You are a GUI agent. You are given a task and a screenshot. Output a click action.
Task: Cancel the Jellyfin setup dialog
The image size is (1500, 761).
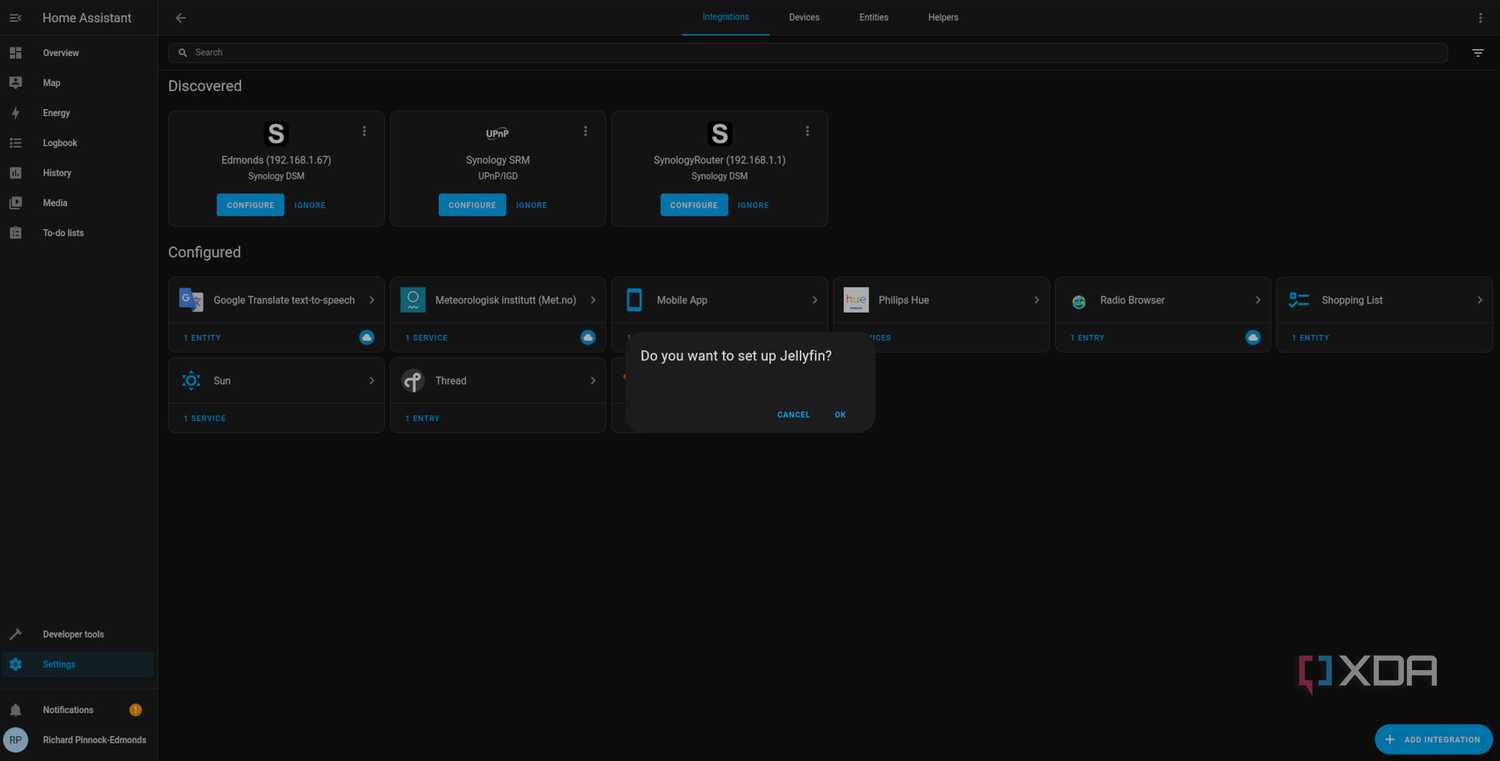click(x=793, y=415)
